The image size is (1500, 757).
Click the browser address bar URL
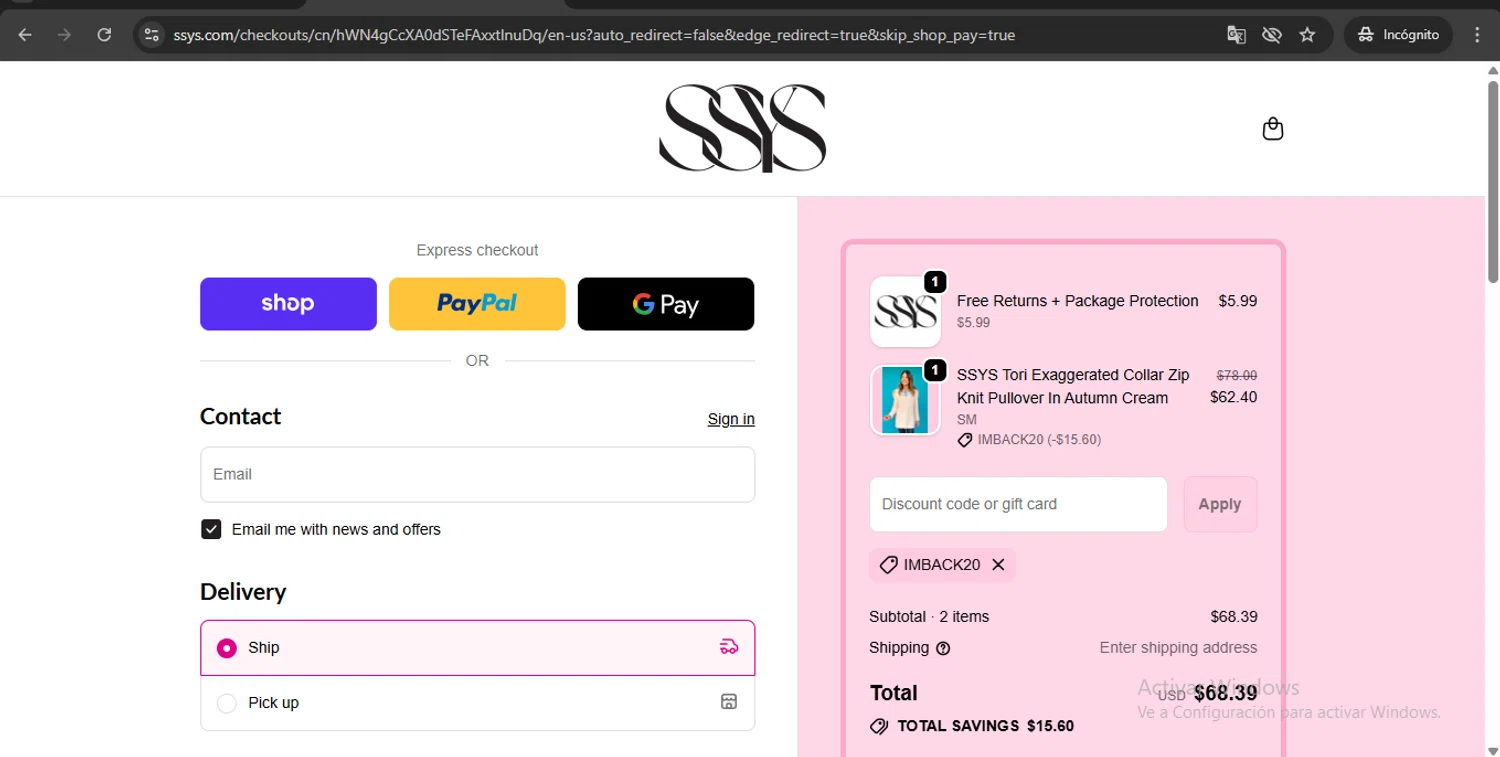click(594, 35)
